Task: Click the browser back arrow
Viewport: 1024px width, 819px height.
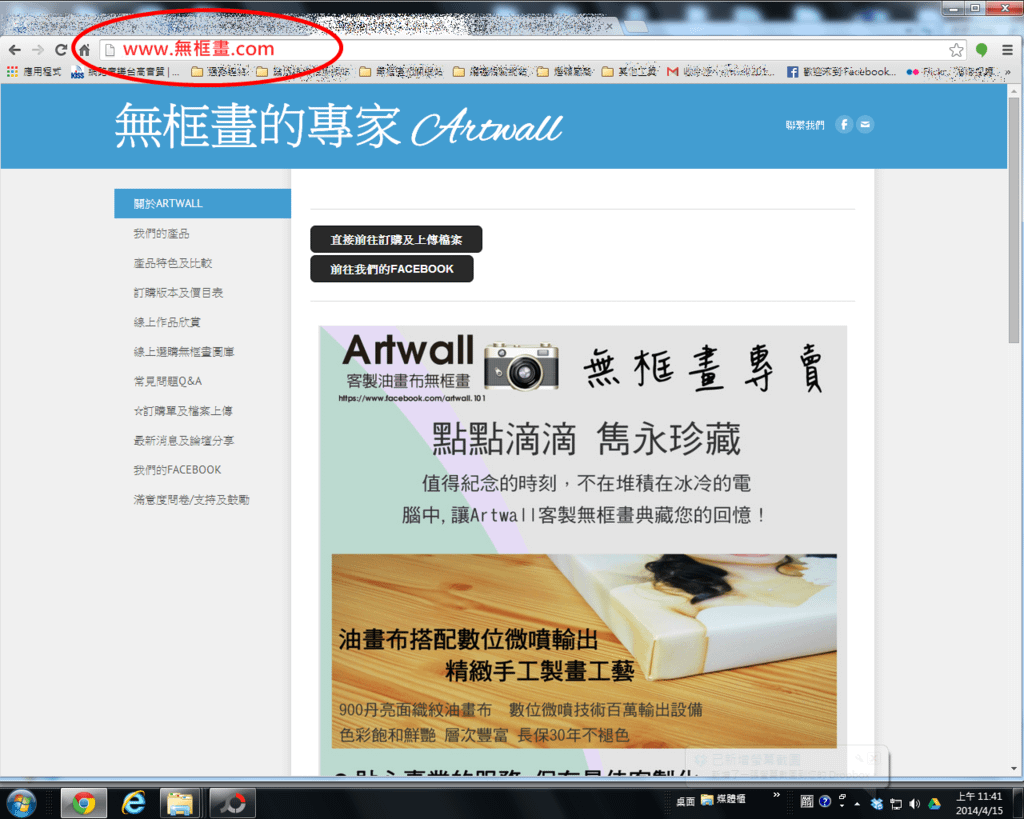Action: coord(14,50)
